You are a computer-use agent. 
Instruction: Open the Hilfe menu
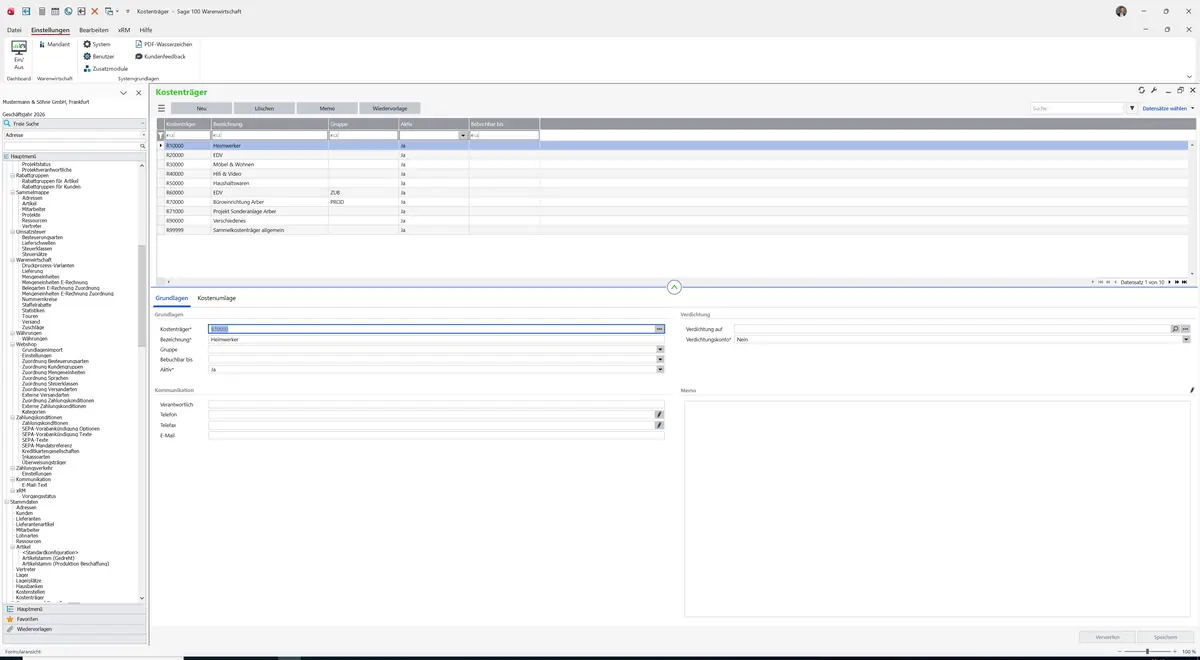pyautogui.click(x=146, y=30)
